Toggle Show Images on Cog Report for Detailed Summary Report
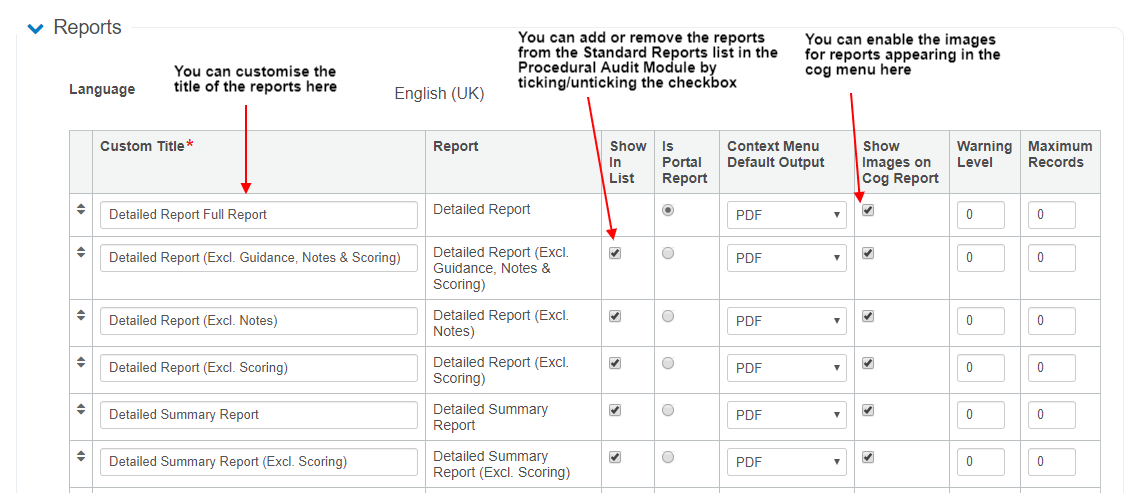This screenshot has width=1140, height=493. tap(868, 410)
